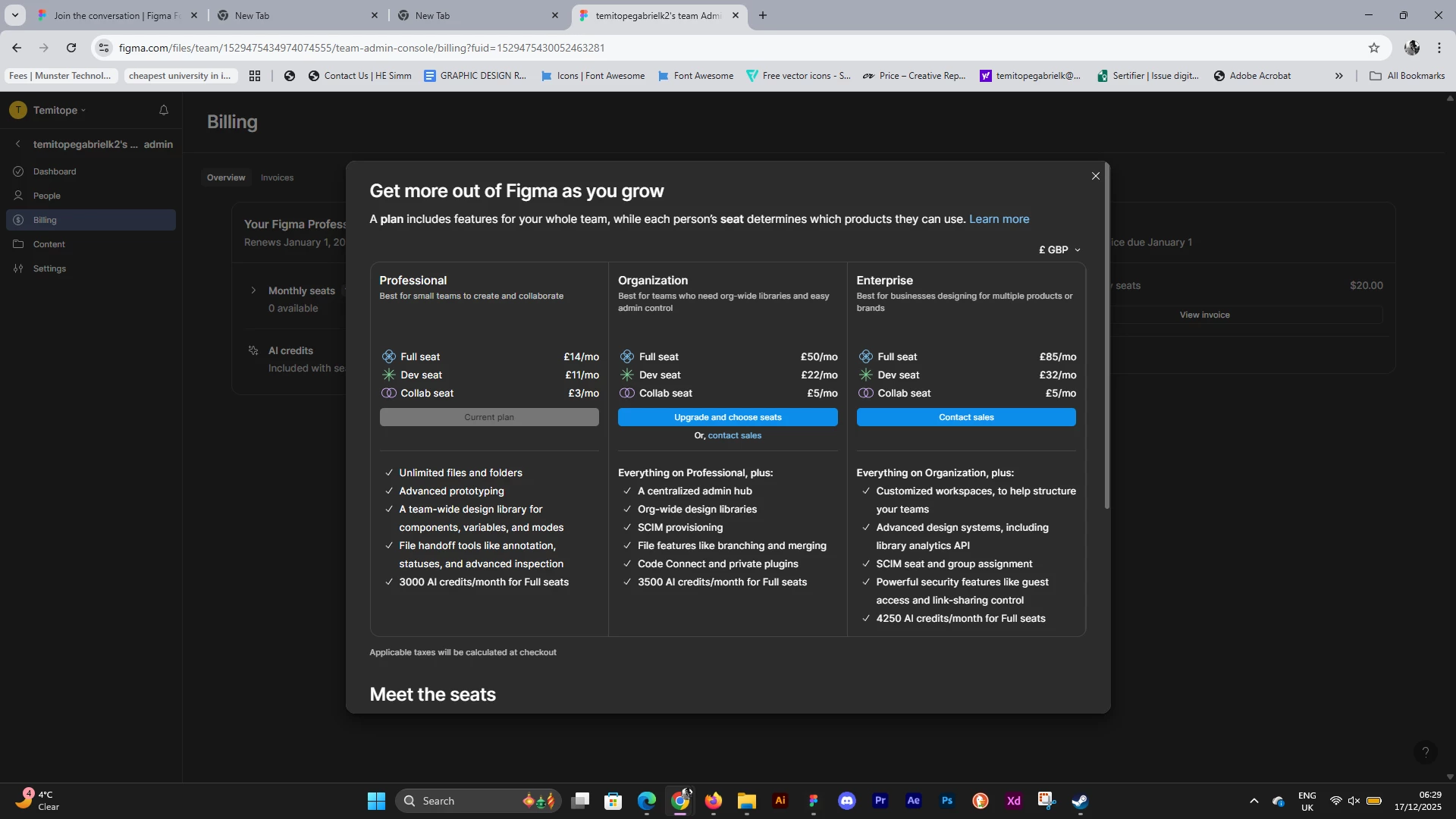Expand the Monthly seats row
The width and height of the screenshot is (1456, 819).
click(x=253, y=290)
